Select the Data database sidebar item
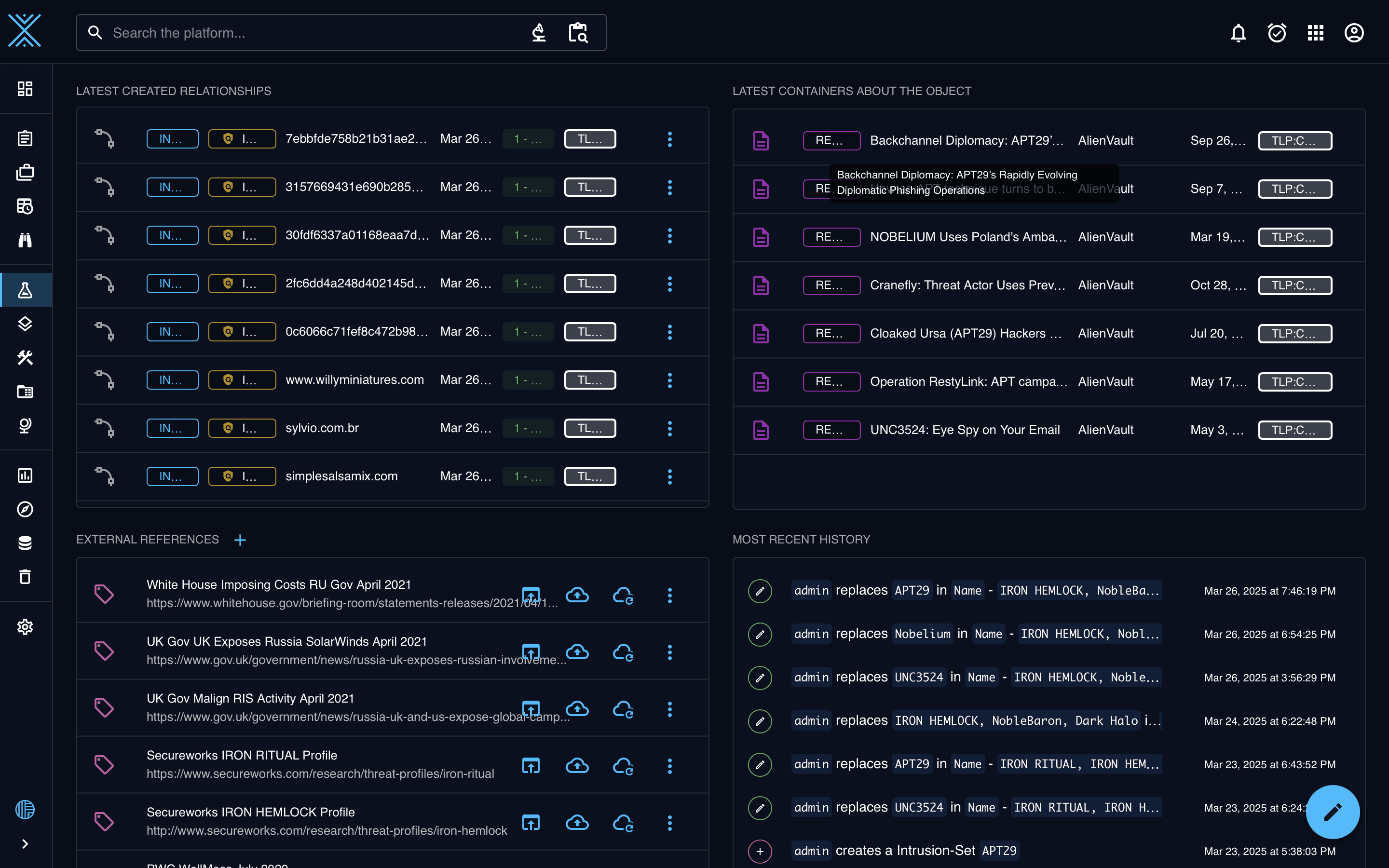The width and height of the screenshot is (1389, 868). (25, 542)
